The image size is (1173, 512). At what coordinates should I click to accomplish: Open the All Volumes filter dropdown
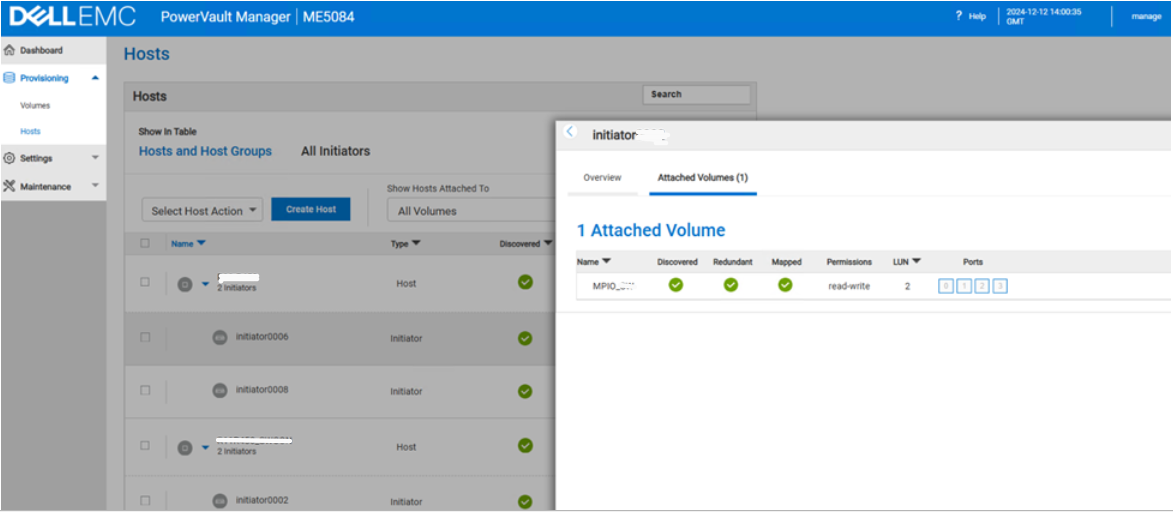click(470, 211)
